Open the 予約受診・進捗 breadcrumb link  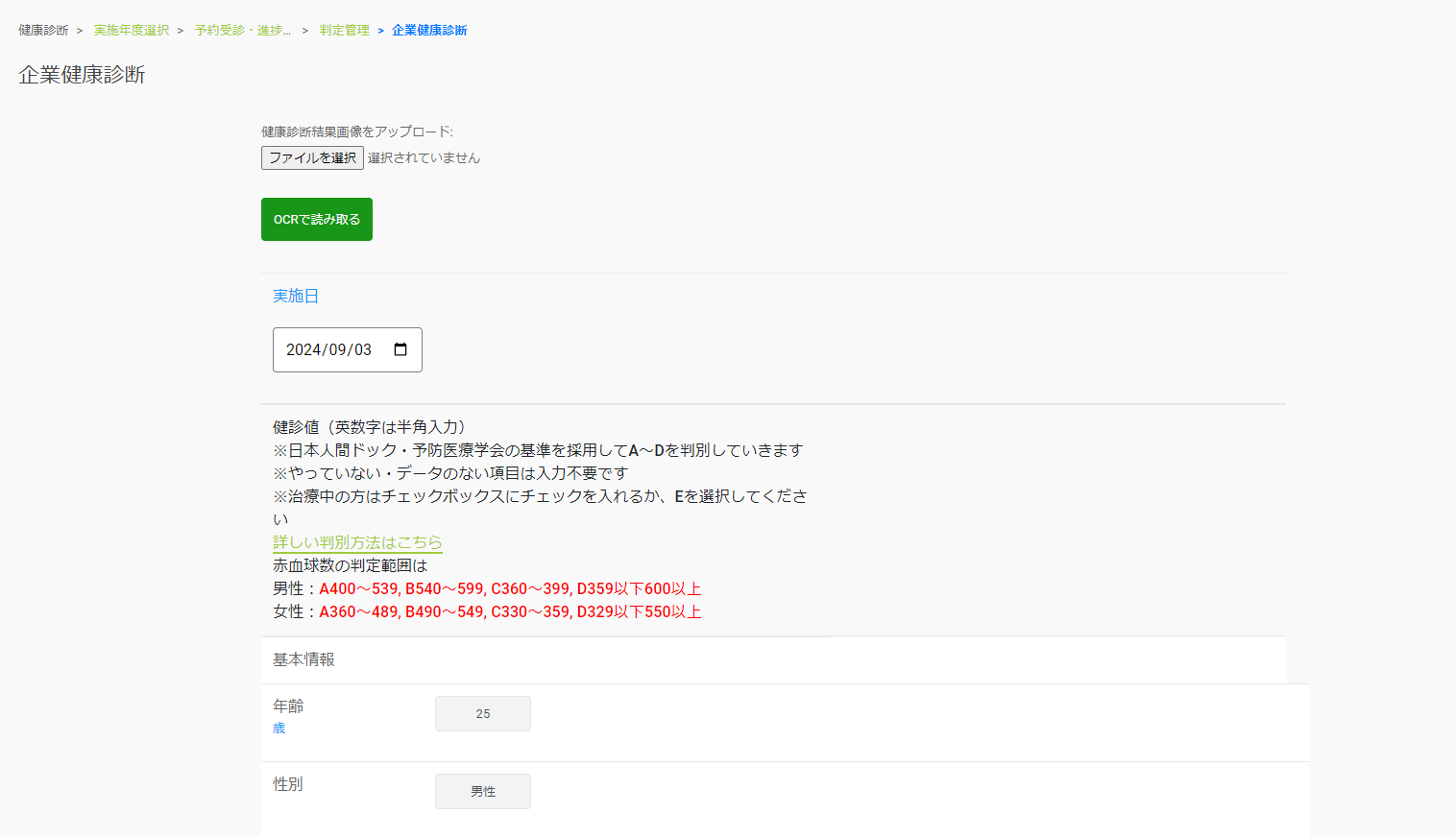click(x=242, y=31)
